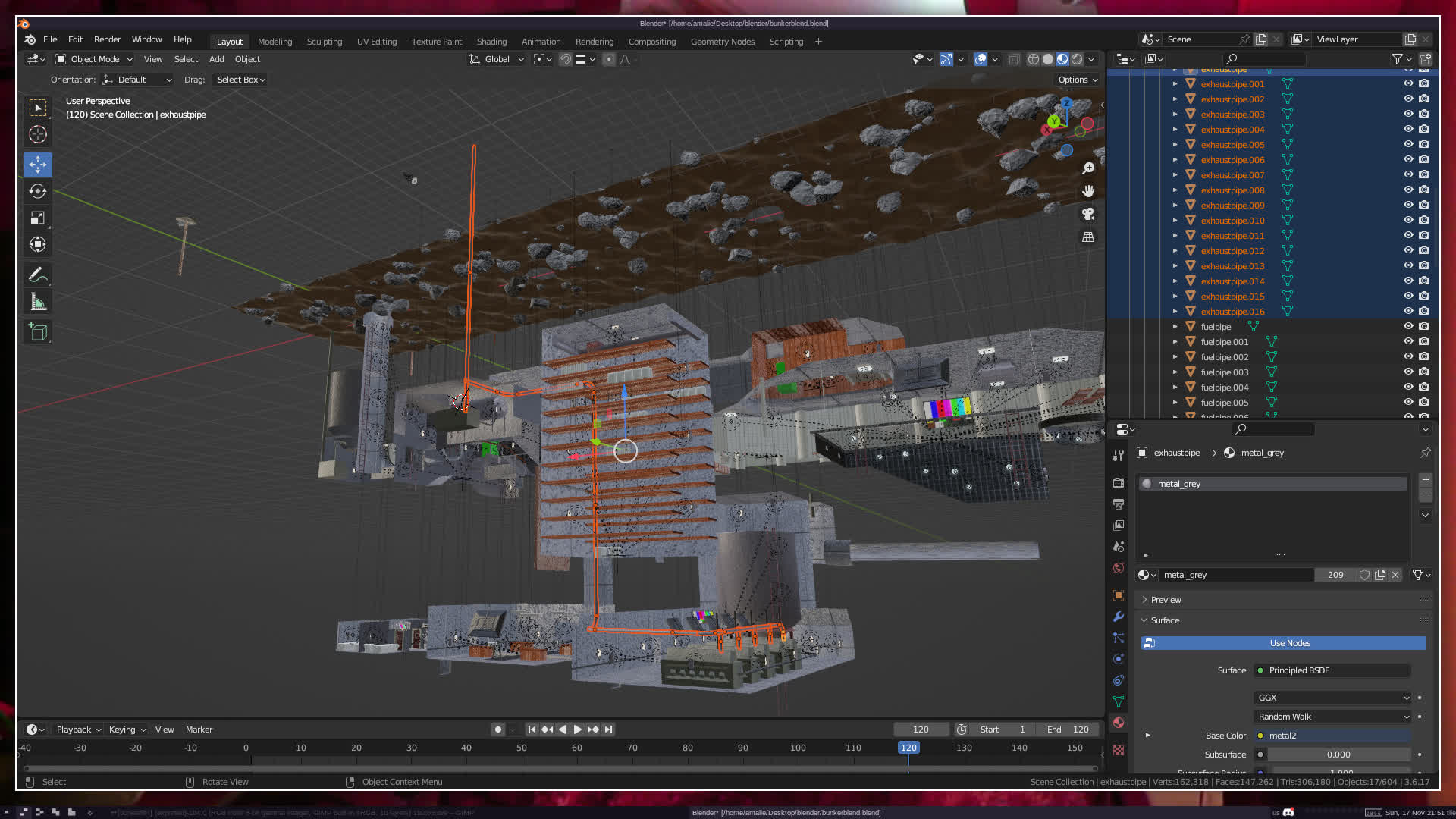1456x819 pixels.
Task: Disable rendering of fuelpipe.002 camera icon
Action: tap(1424, 356)
